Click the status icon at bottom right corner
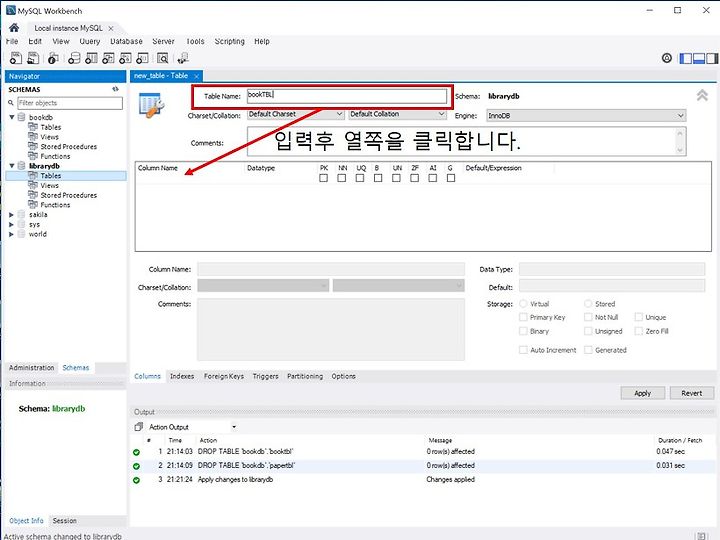 click(x=701, y=535)
